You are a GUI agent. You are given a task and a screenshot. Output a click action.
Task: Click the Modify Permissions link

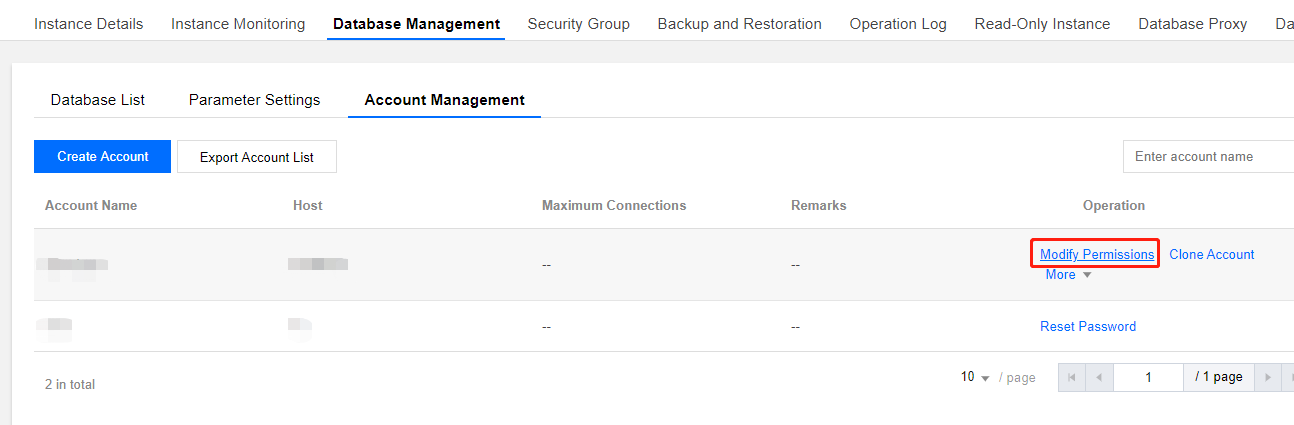[1097, 255]
